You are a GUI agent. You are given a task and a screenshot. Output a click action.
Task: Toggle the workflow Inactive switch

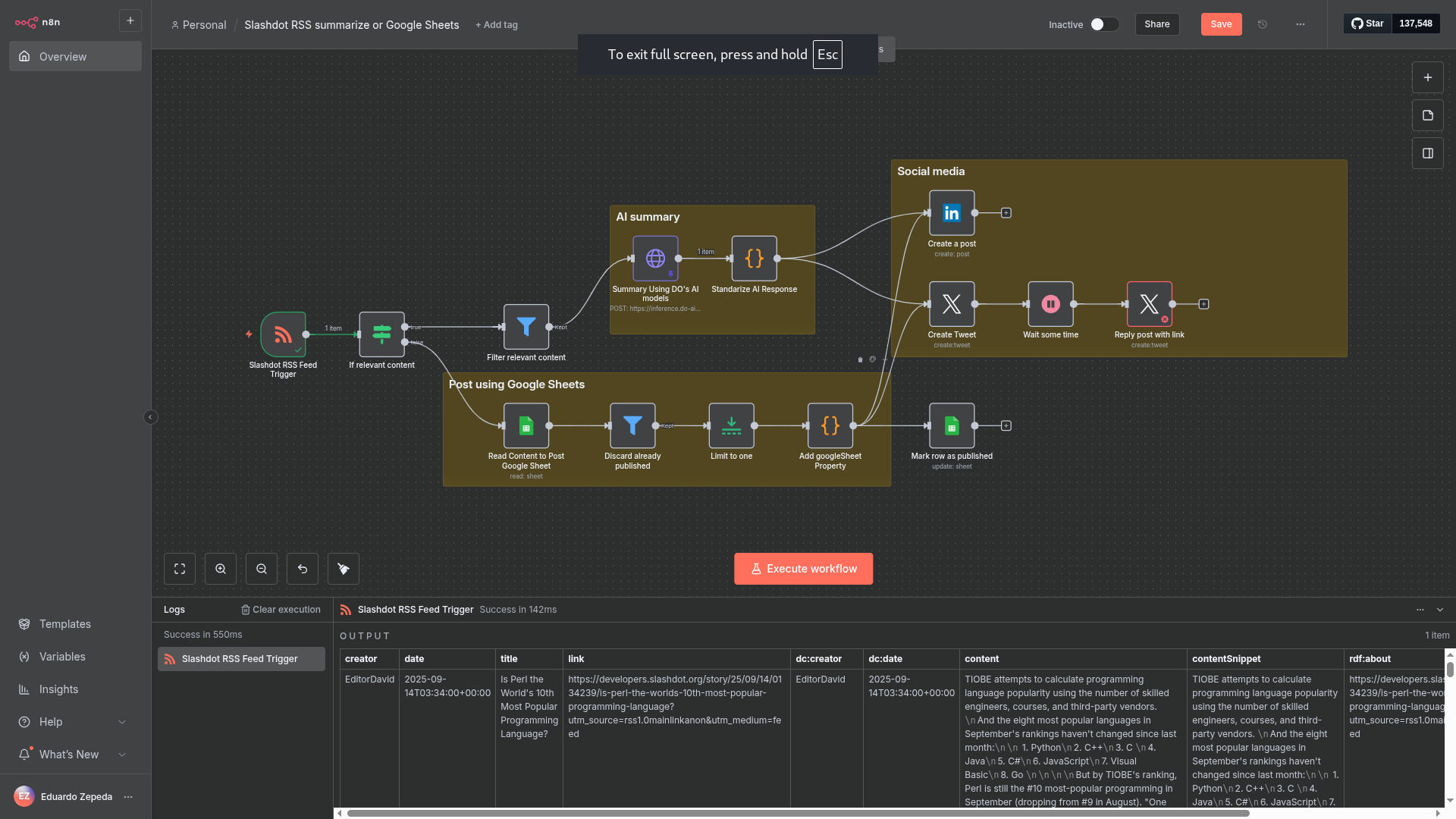click(x=1104, y=24)
